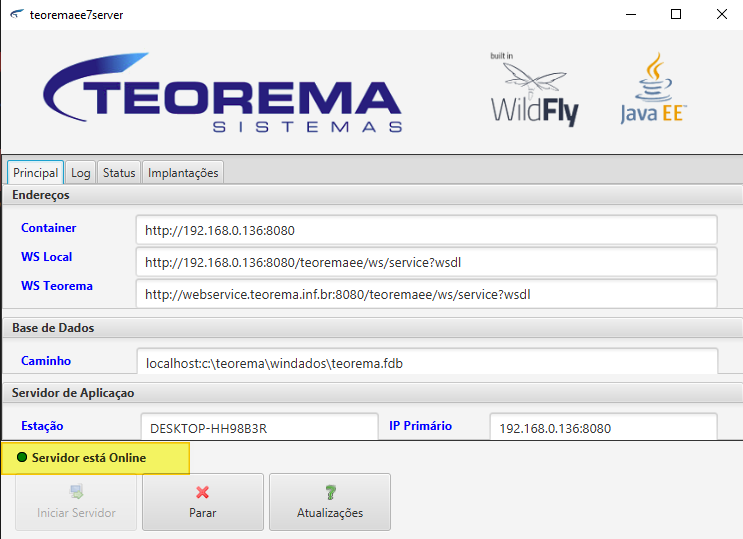The image size is (743, 539).
Task: Click the Container address field
Action: click(x=426, y=230)
